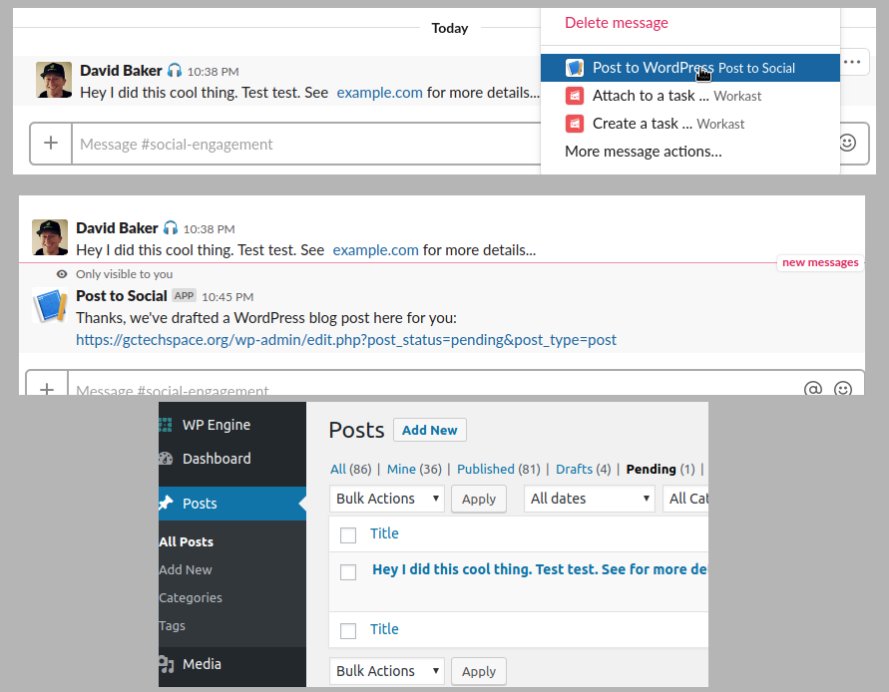Click the Title link in the table footer
The height and width of the screenshot is (692, 889).
(x=384, y=629)
